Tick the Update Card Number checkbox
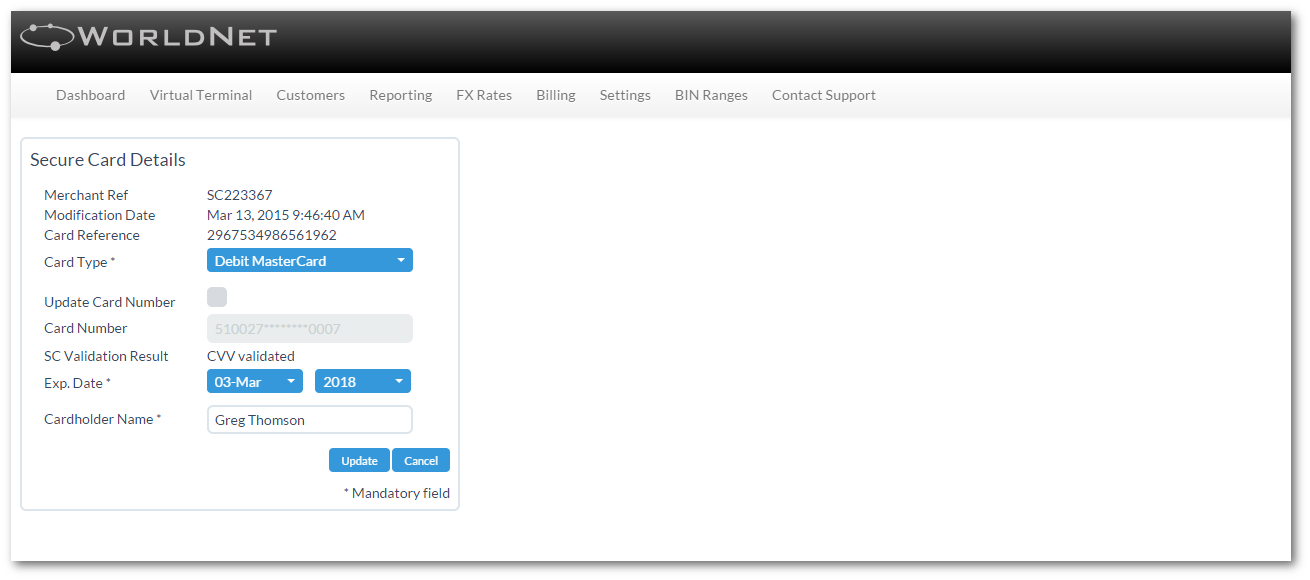 coord(217,297)
